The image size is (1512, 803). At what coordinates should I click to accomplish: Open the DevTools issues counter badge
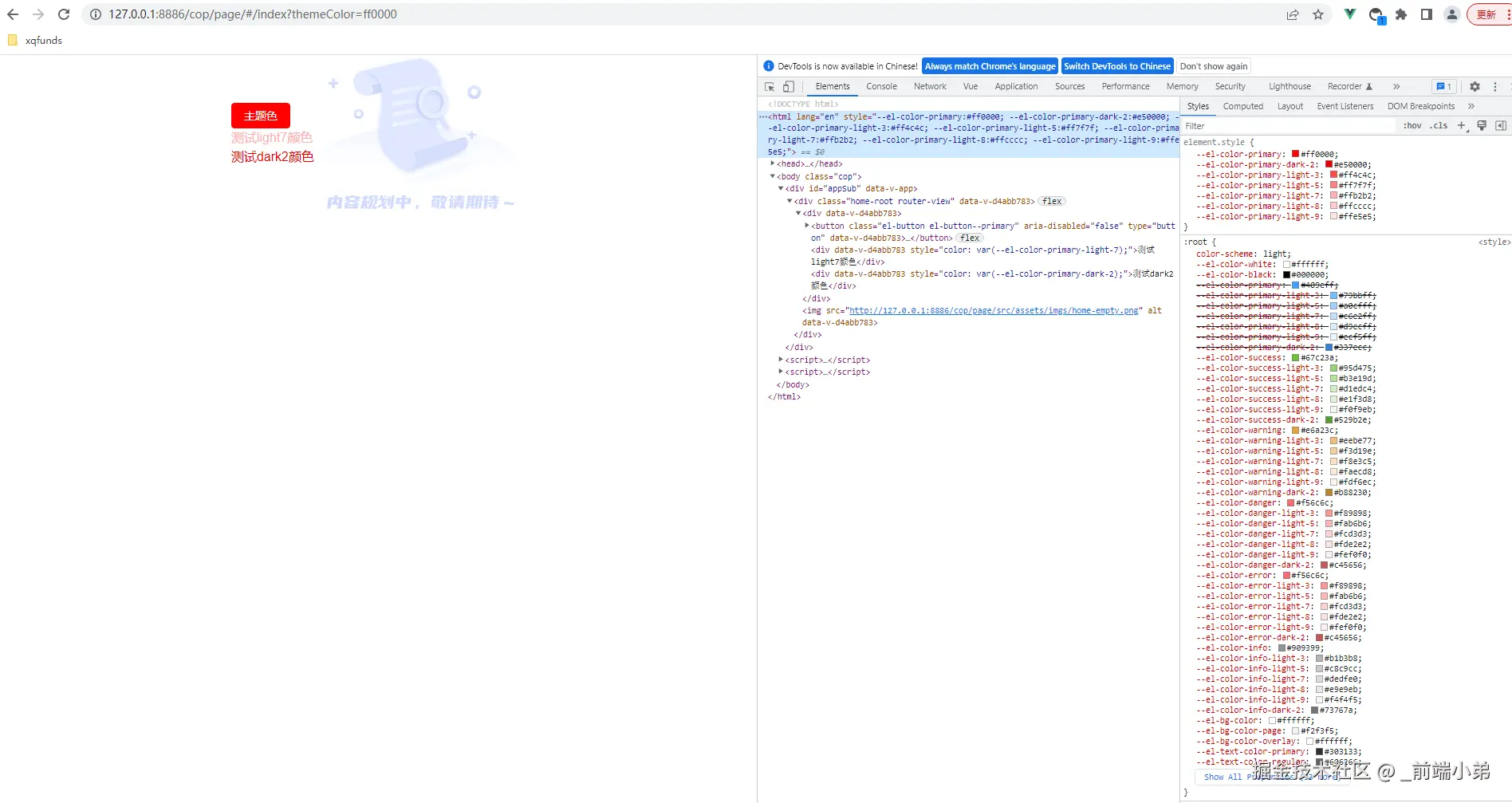click(1444, 87)
